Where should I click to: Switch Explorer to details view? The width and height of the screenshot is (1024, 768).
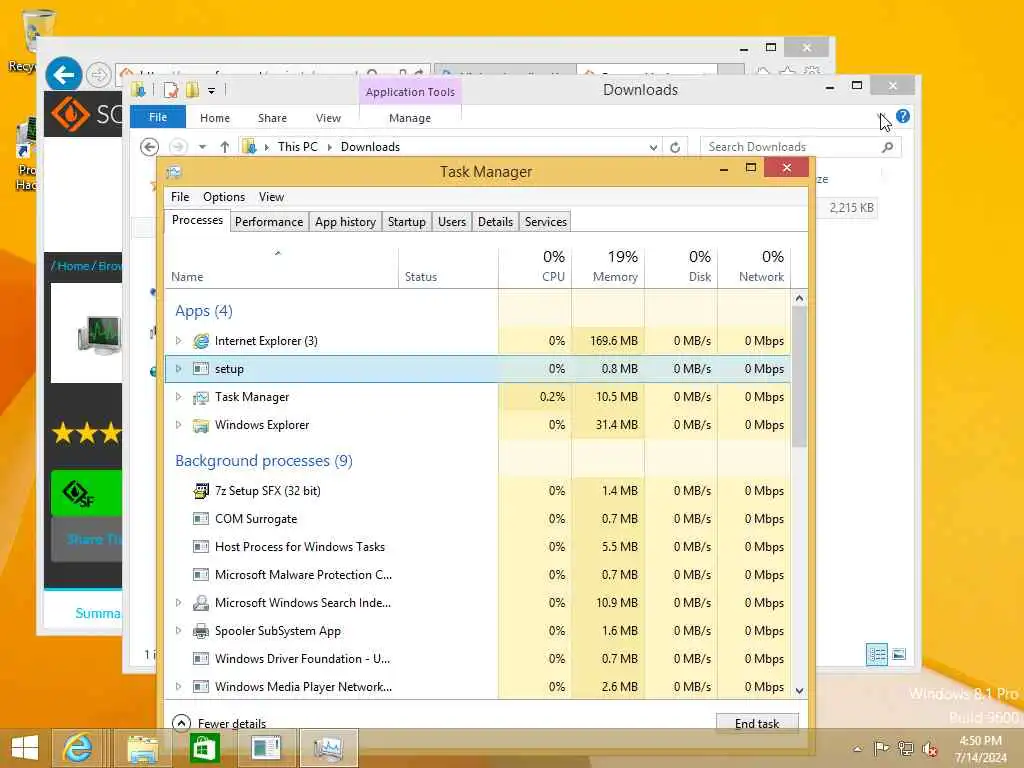876,654
